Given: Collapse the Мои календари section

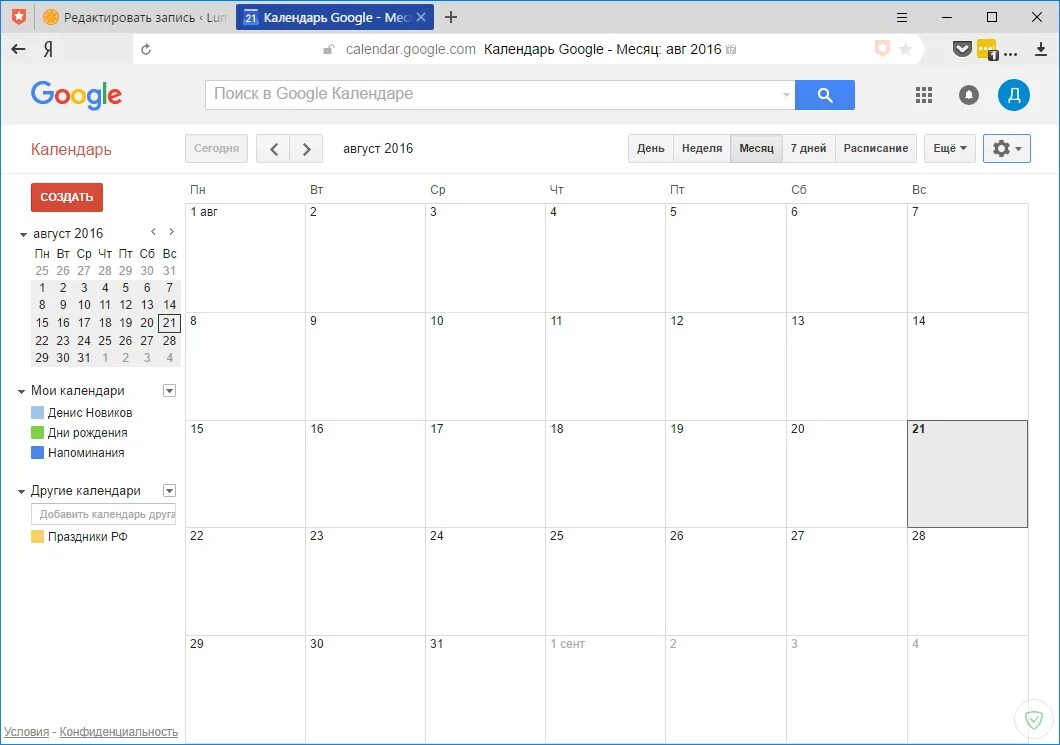Looking at the screenshot, I should 21,391.
